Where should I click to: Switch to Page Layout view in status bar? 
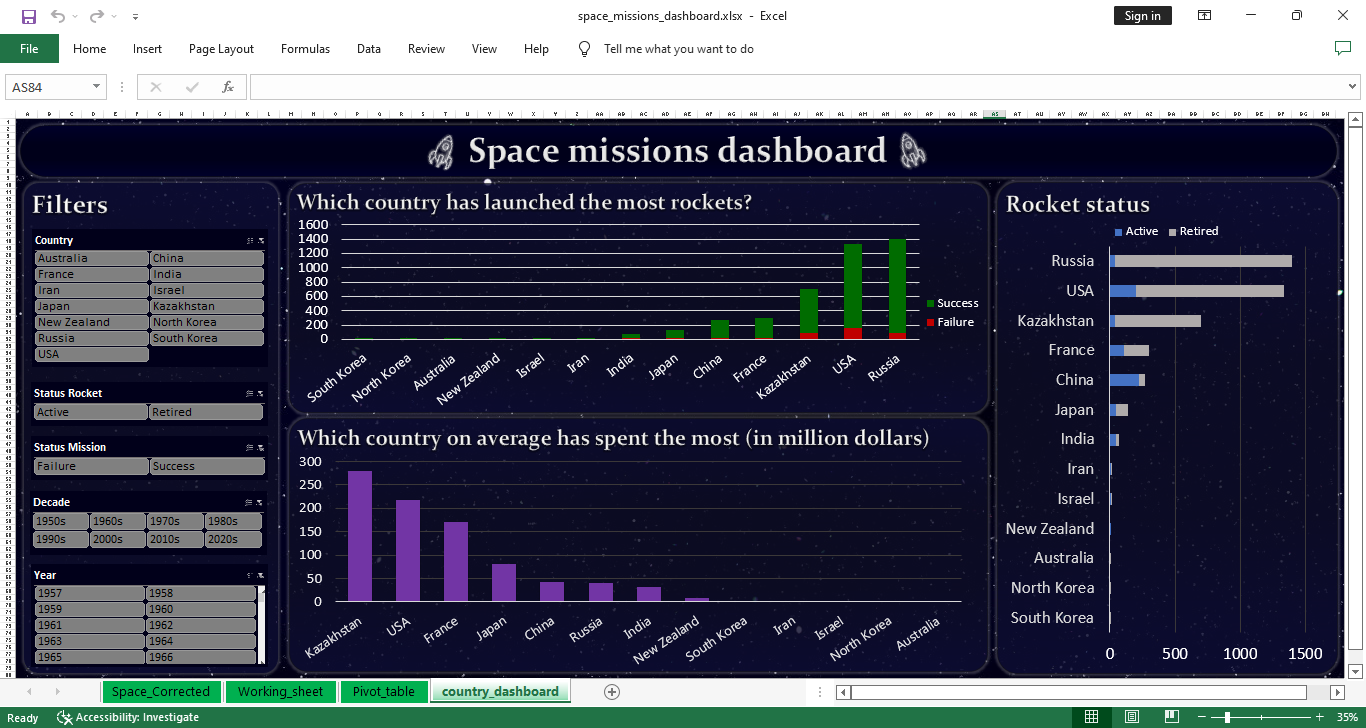point(1131,717)
